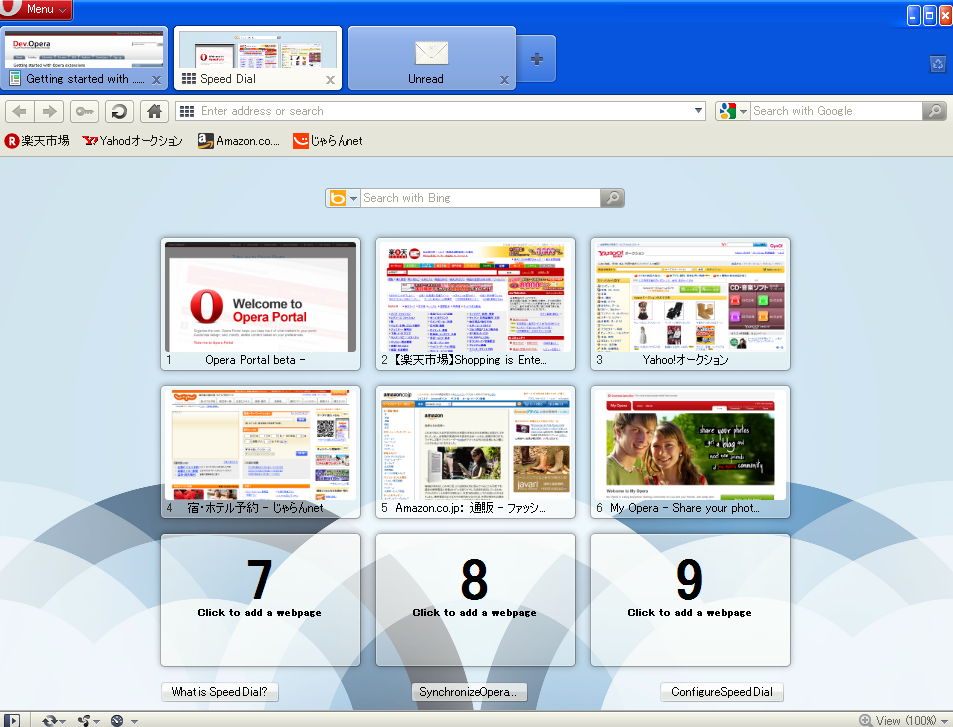Viewport: 953px width, 727px height.
Task: Open the Opera Menu button
Action: click(36, 9)
